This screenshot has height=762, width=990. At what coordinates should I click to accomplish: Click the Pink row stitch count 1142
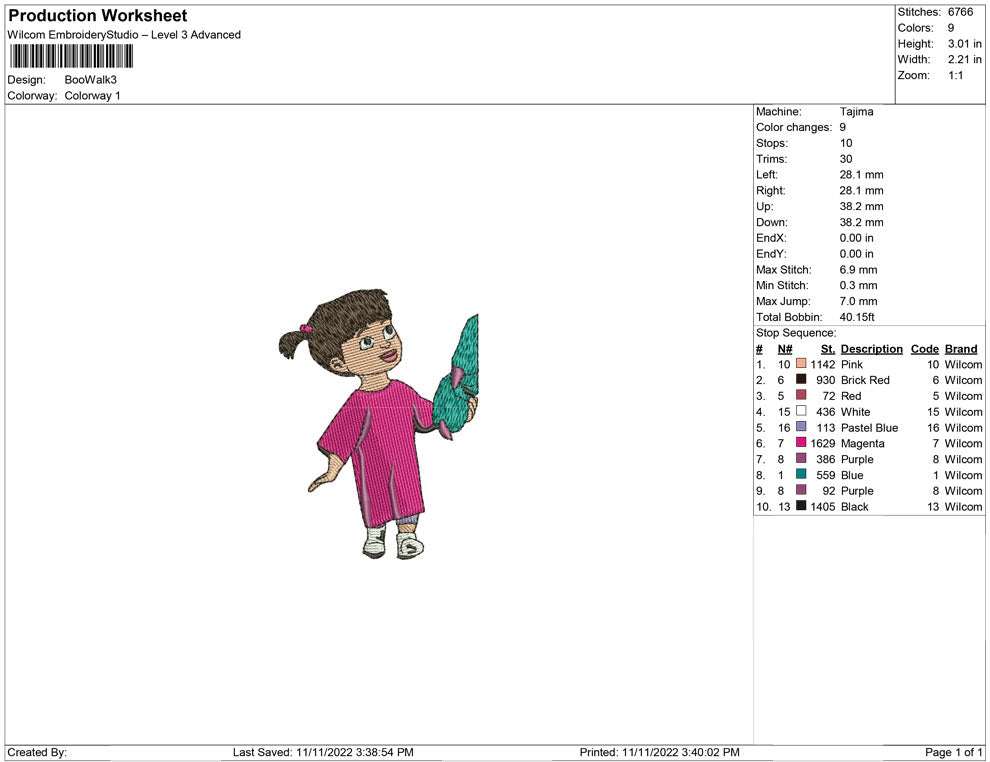pos(823,364)
